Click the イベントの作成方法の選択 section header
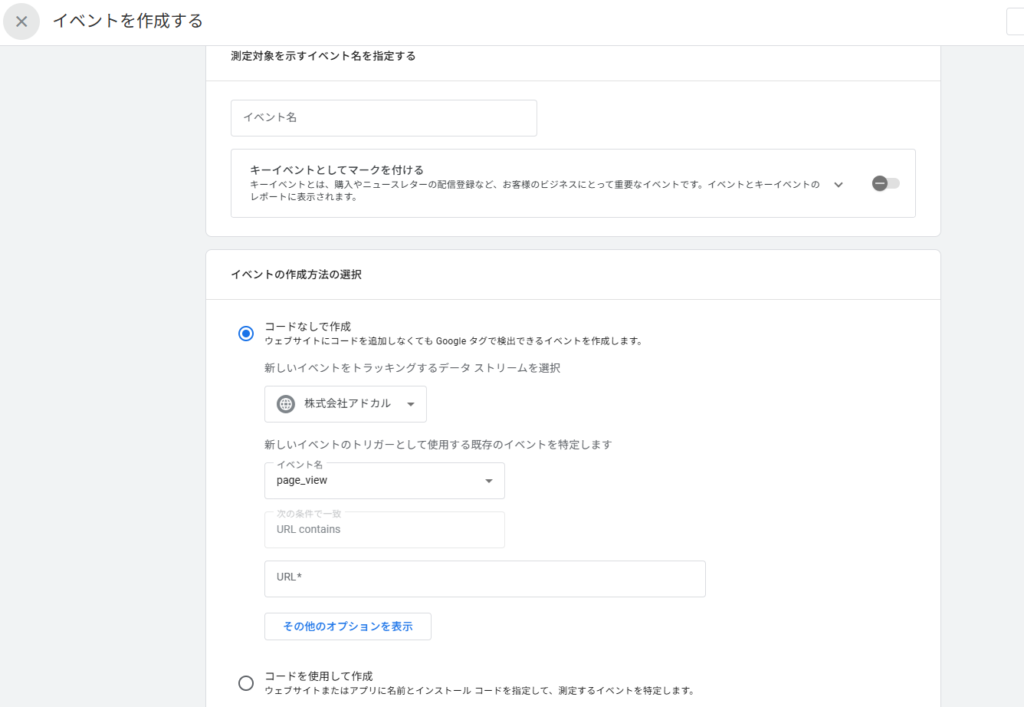Image resolution: width=1024 pixels, height=707 pixels. 296,274
